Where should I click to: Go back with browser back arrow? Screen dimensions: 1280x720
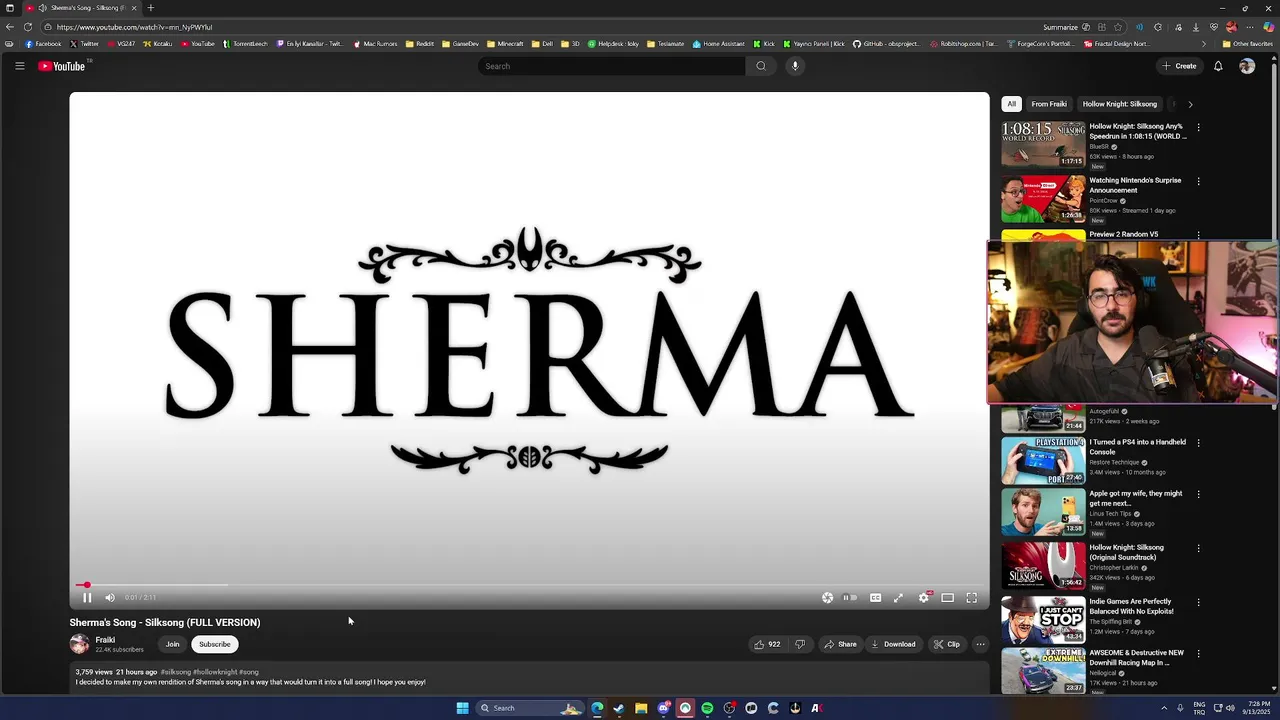point(10,27)
